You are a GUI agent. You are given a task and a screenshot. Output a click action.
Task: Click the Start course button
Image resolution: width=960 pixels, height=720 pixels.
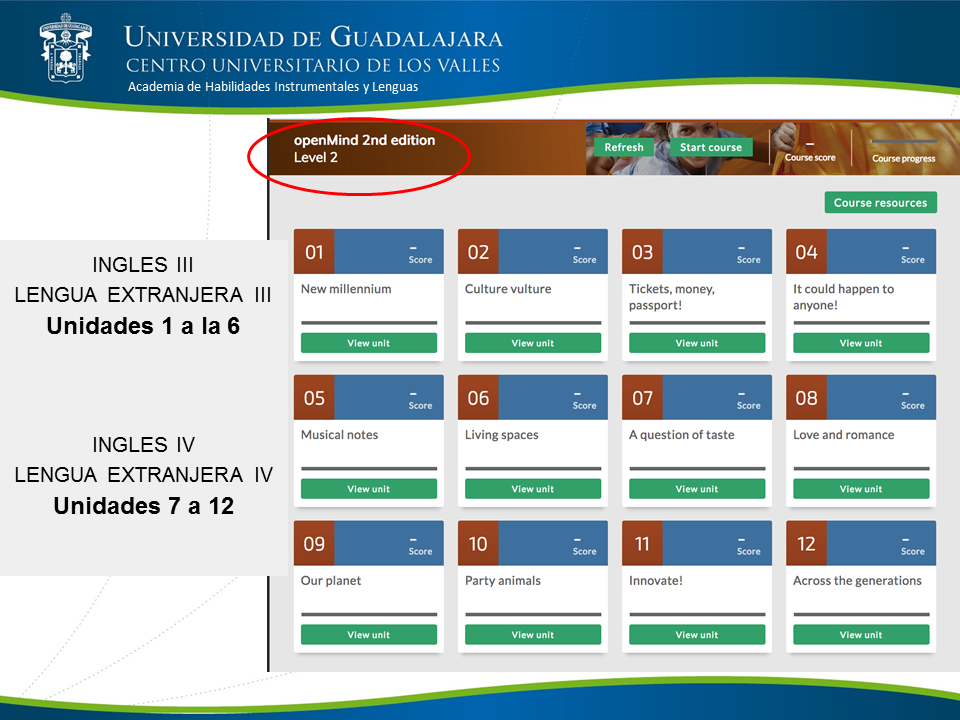coord(711,147)
